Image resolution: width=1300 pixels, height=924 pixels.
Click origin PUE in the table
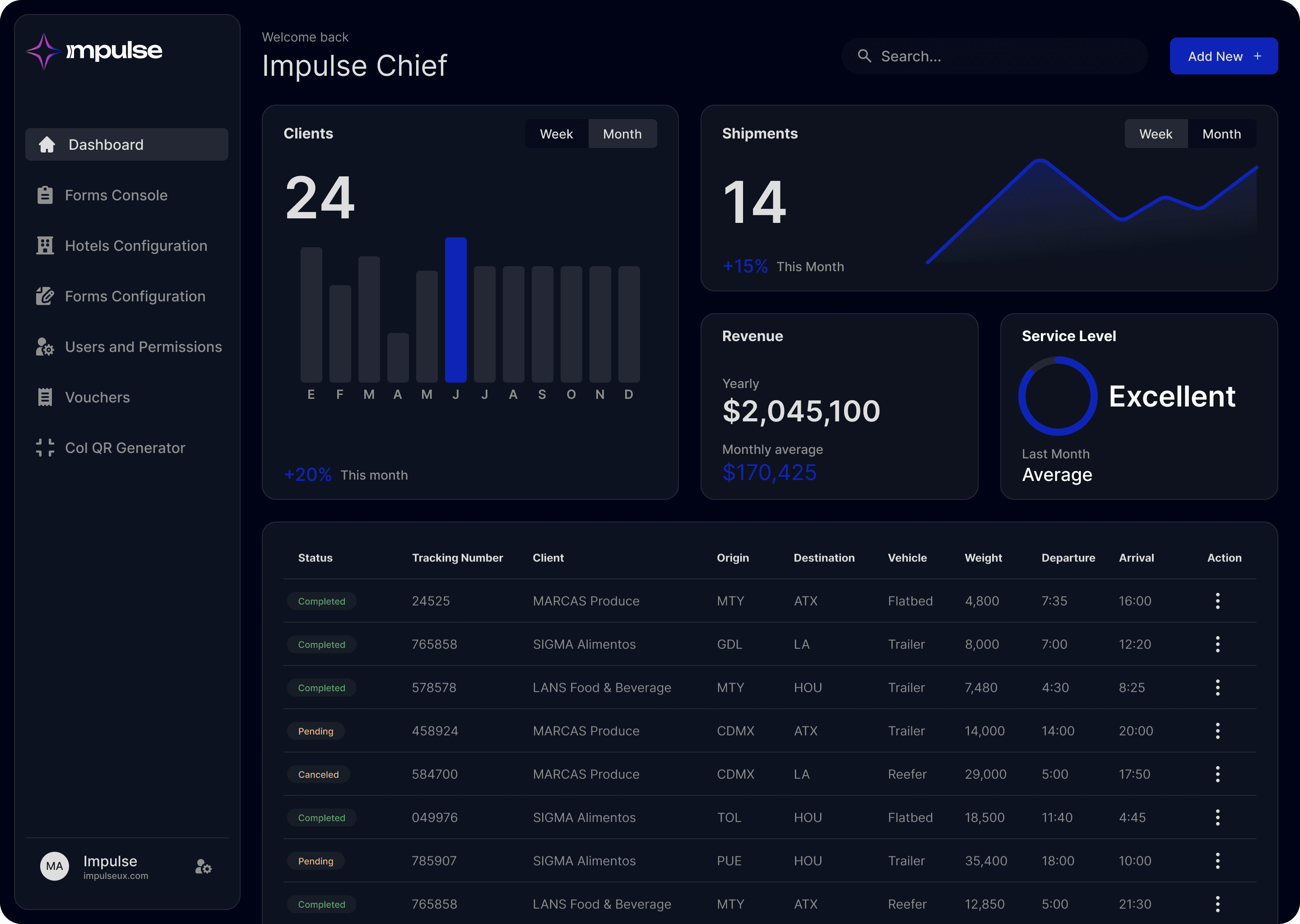point(729,861)
